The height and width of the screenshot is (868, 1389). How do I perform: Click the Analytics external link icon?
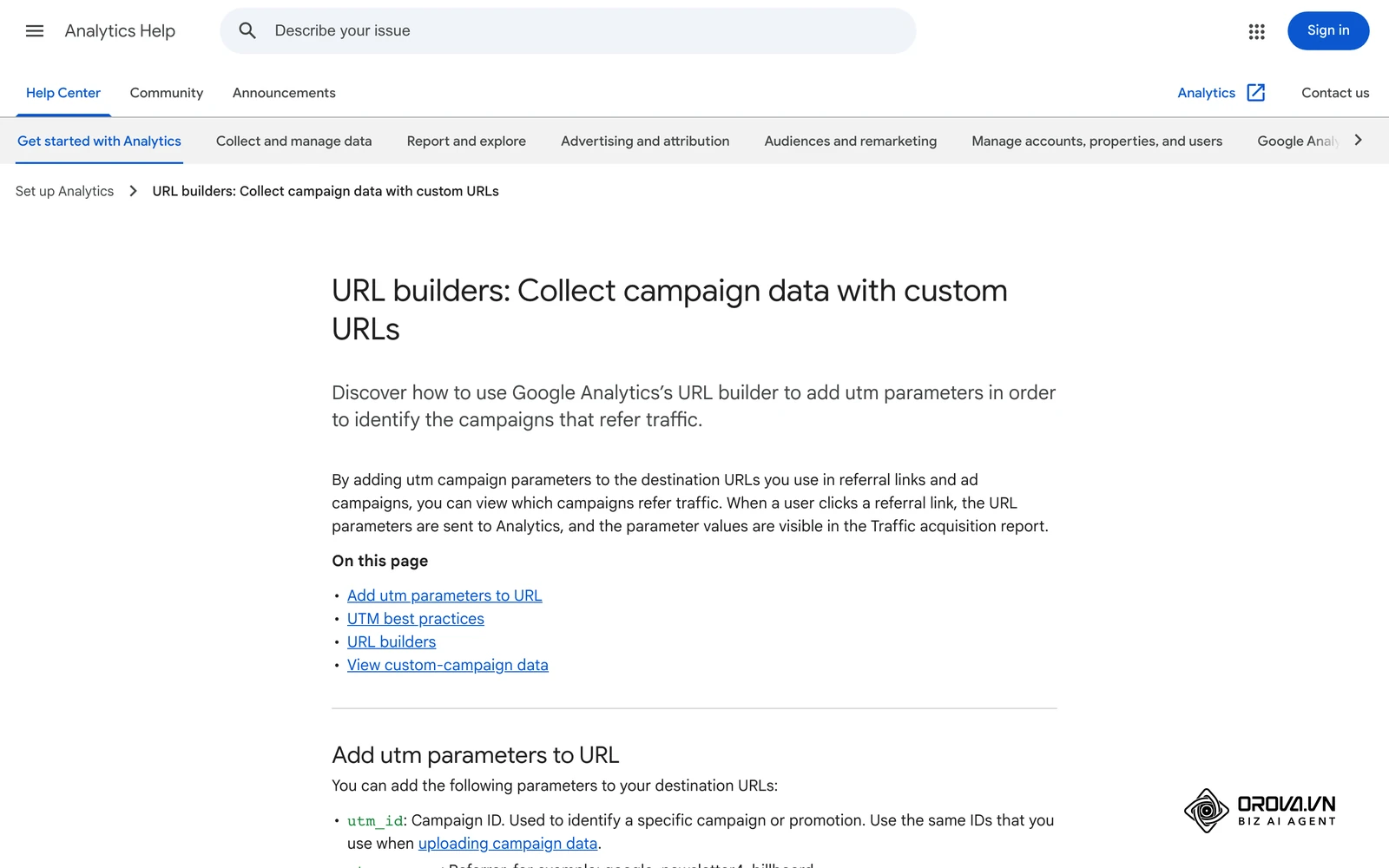tap(1256, 93)
